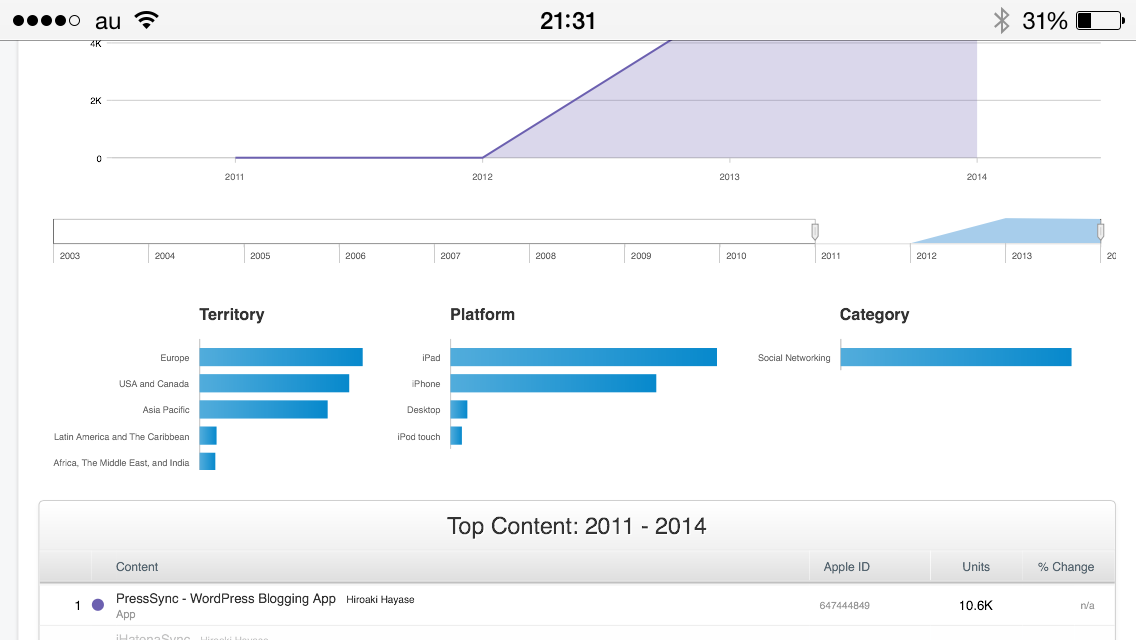Tap the battery icon in status bar
Image resolution: width=1136 pixels, height=640 pixels.
click(1099, 20)
